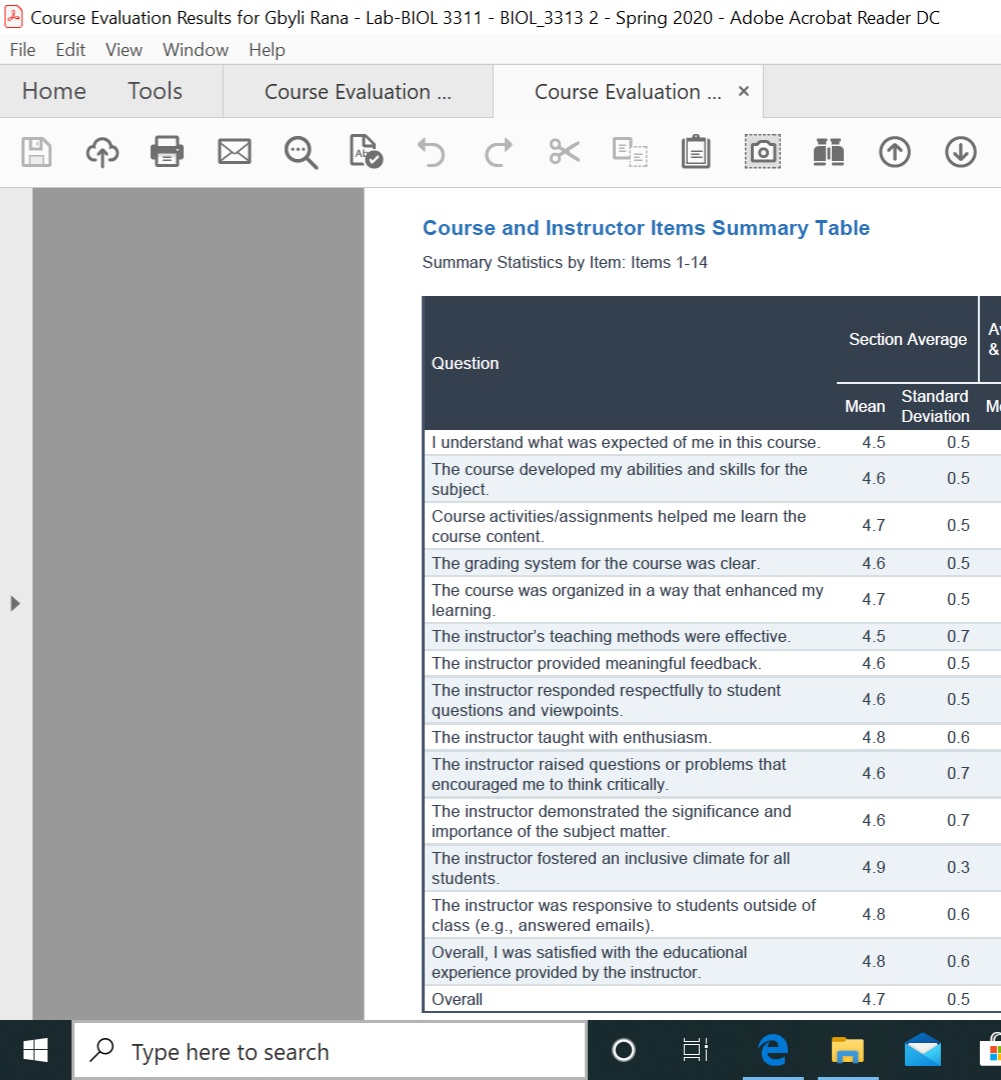The height and width of the screenshot is (1080, 1001).
Task: Launch Microsoft Edge from taskbar
Action: click(x=773, y=1050)
